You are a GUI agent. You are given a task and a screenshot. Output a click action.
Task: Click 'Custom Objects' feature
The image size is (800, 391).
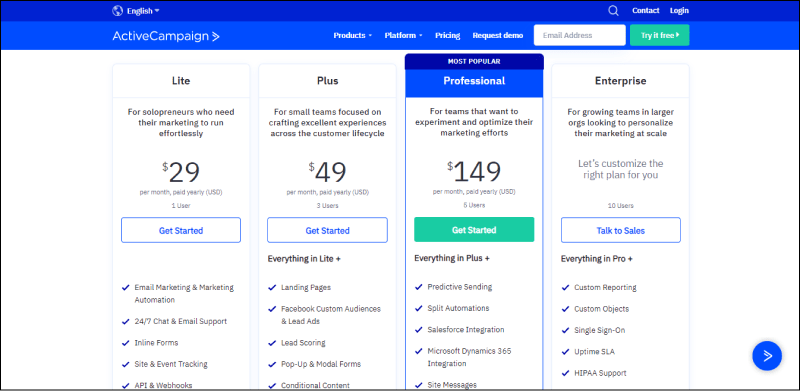point(602,309)
